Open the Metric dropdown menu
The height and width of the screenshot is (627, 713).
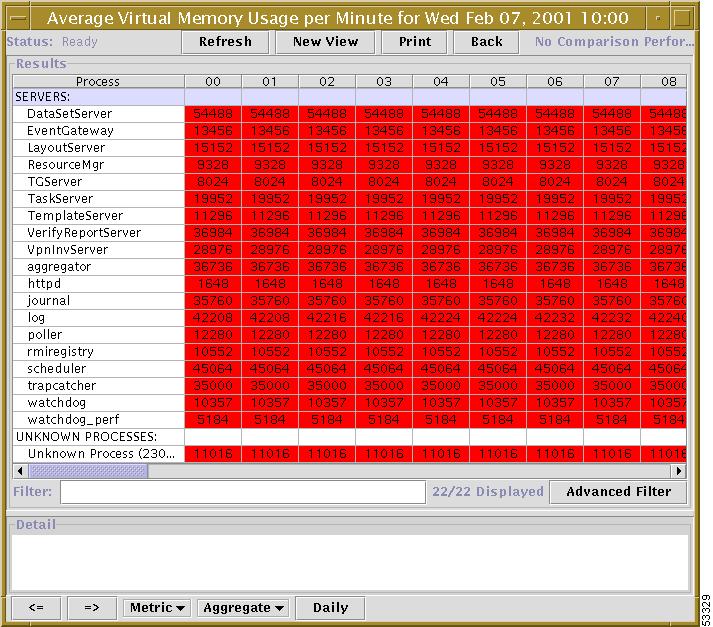coord(156,608)
